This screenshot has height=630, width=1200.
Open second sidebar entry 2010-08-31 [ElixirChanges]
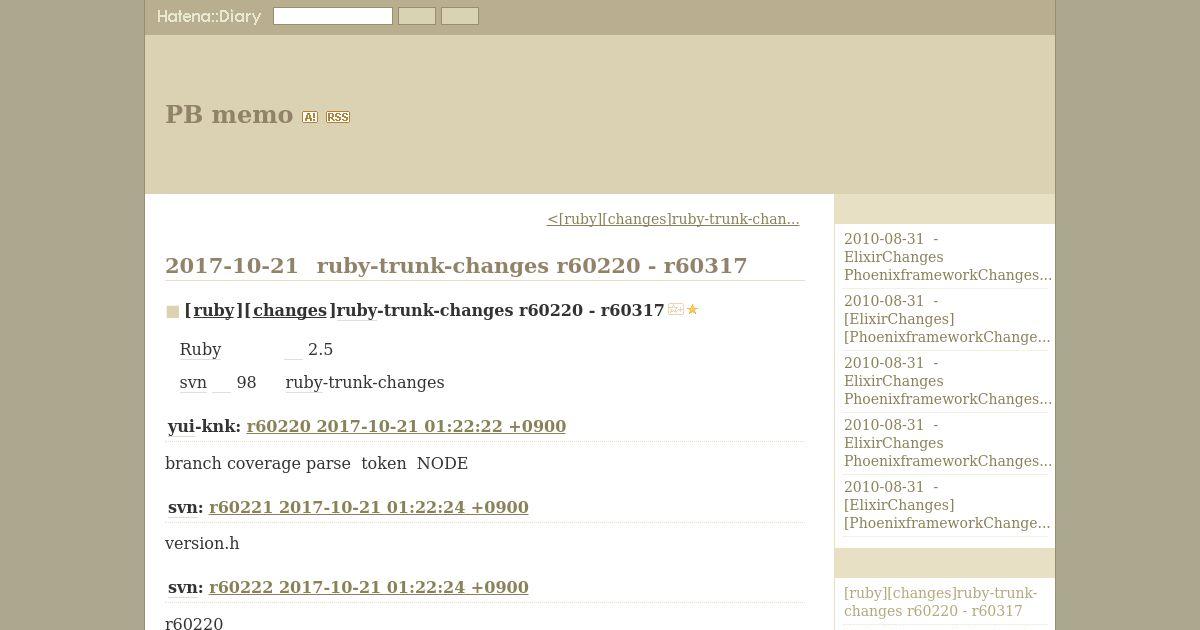945,319
